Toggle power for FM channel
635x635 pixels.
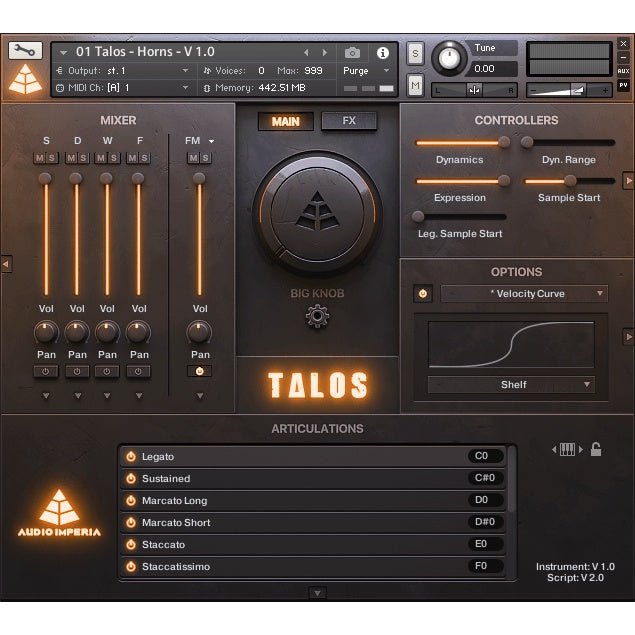[x=199, y=371]
